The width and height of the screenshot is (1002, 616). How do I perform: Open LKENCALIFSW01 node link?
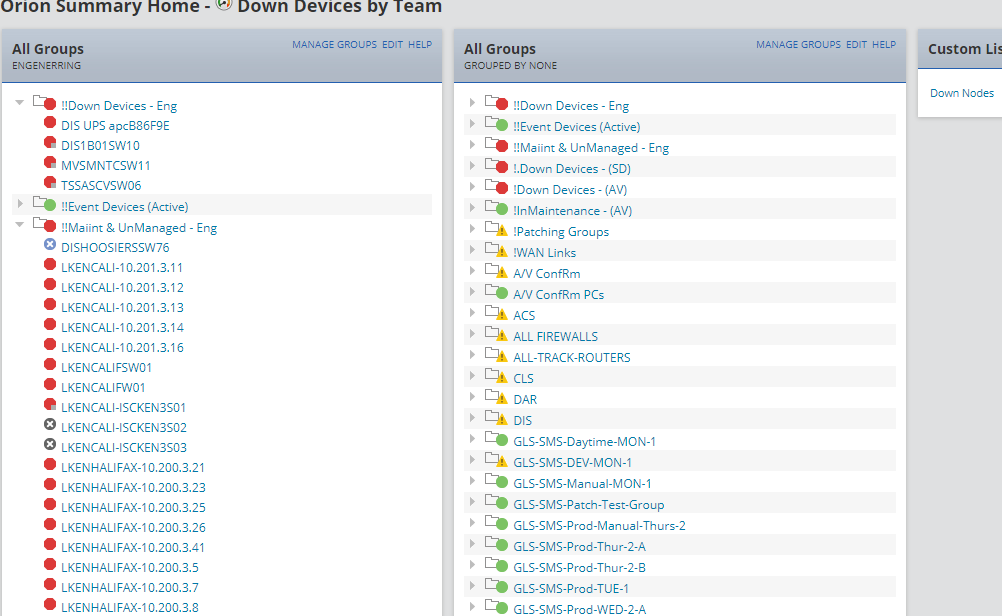point(107,368)
